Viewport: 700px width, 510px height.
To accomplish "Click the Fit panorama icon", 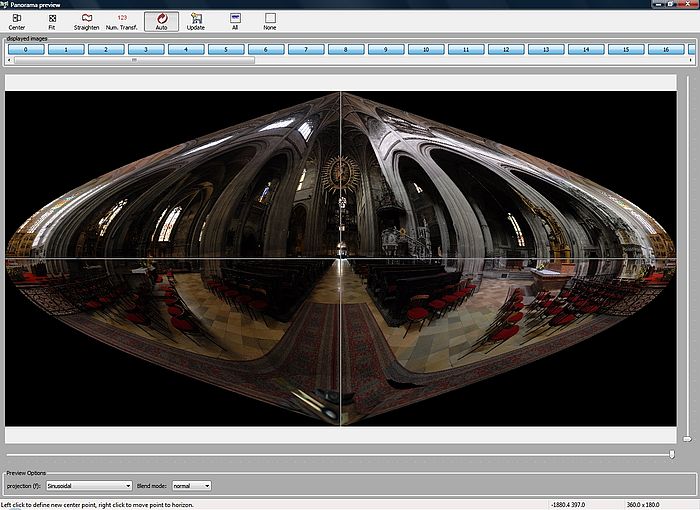I will [52, 21].
